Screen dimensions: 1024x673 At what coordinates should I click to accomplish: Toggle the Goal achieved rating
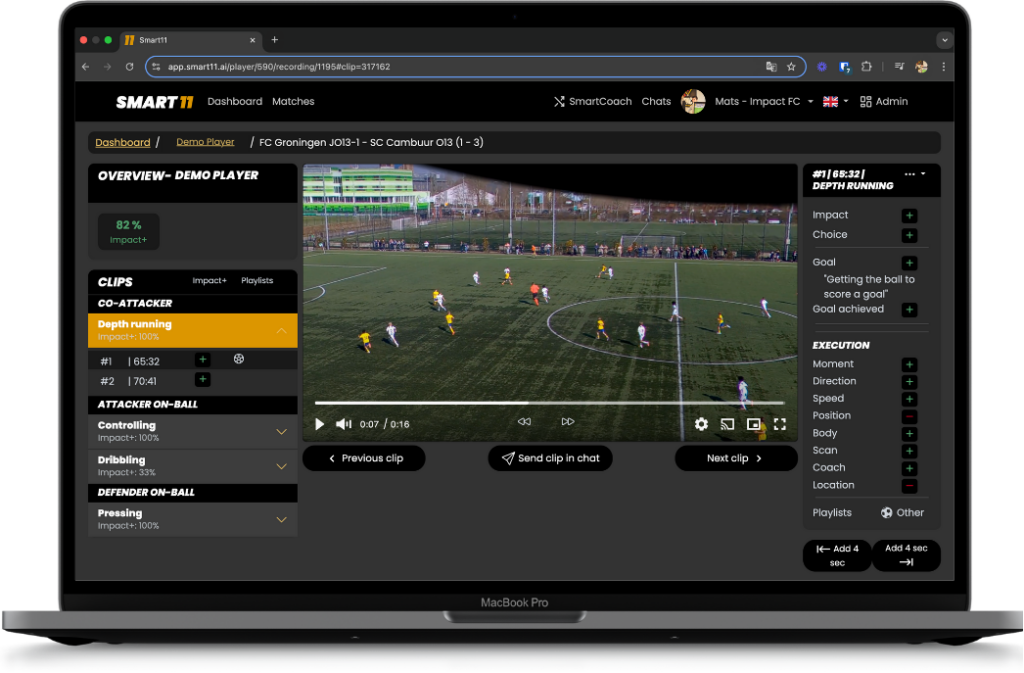909,309
